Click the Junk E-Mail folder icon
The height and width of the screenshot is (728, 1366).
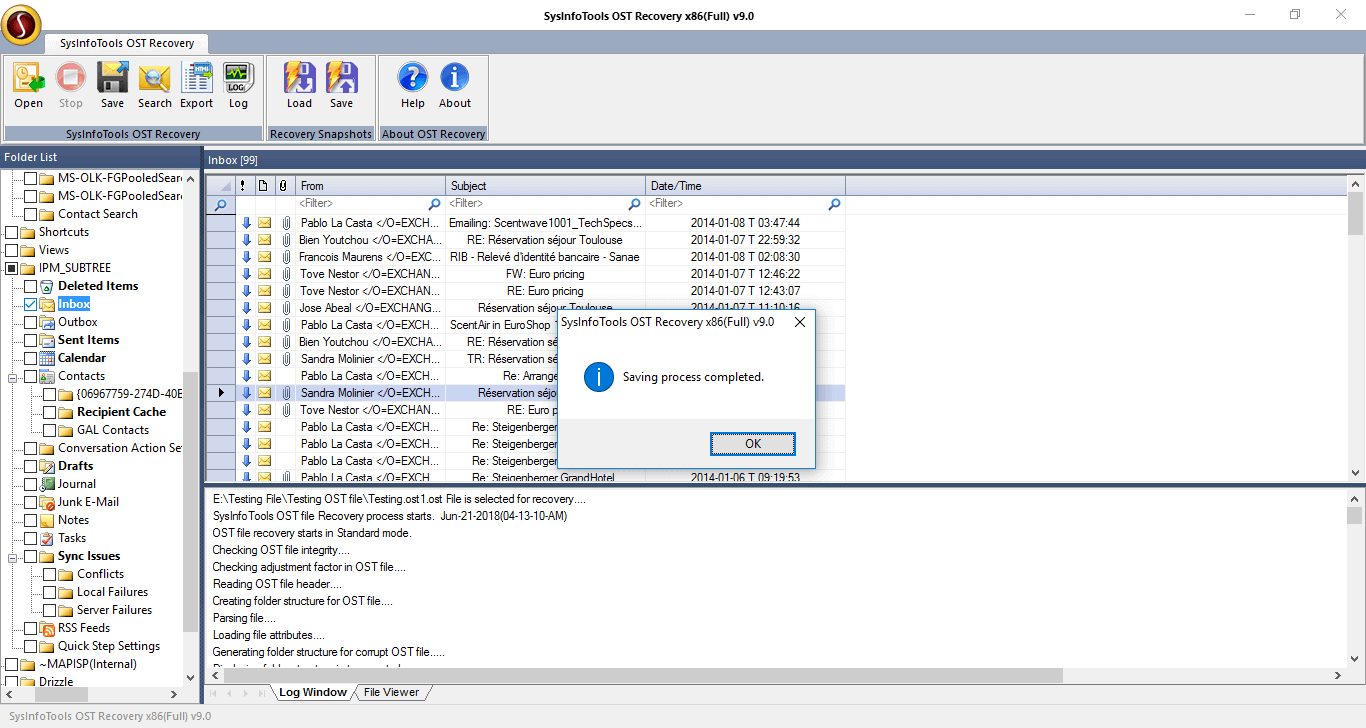tap(47, 502)
